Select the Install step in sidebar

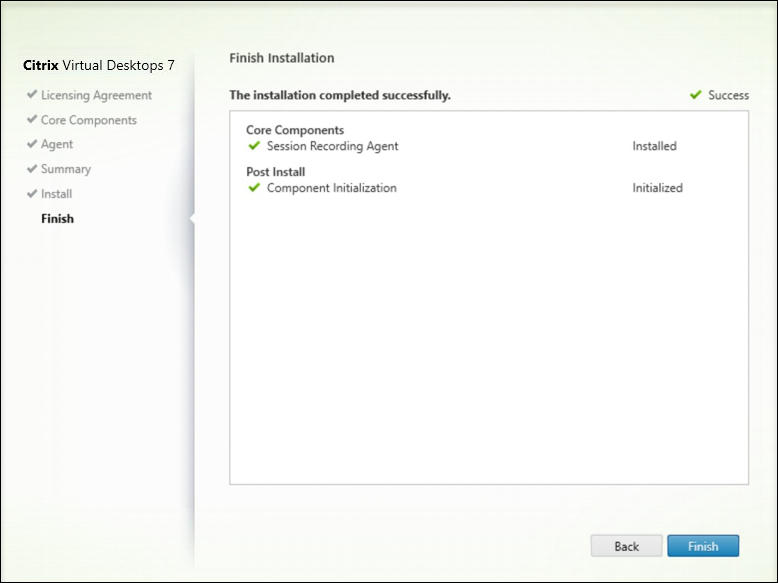tap(56, 194)
